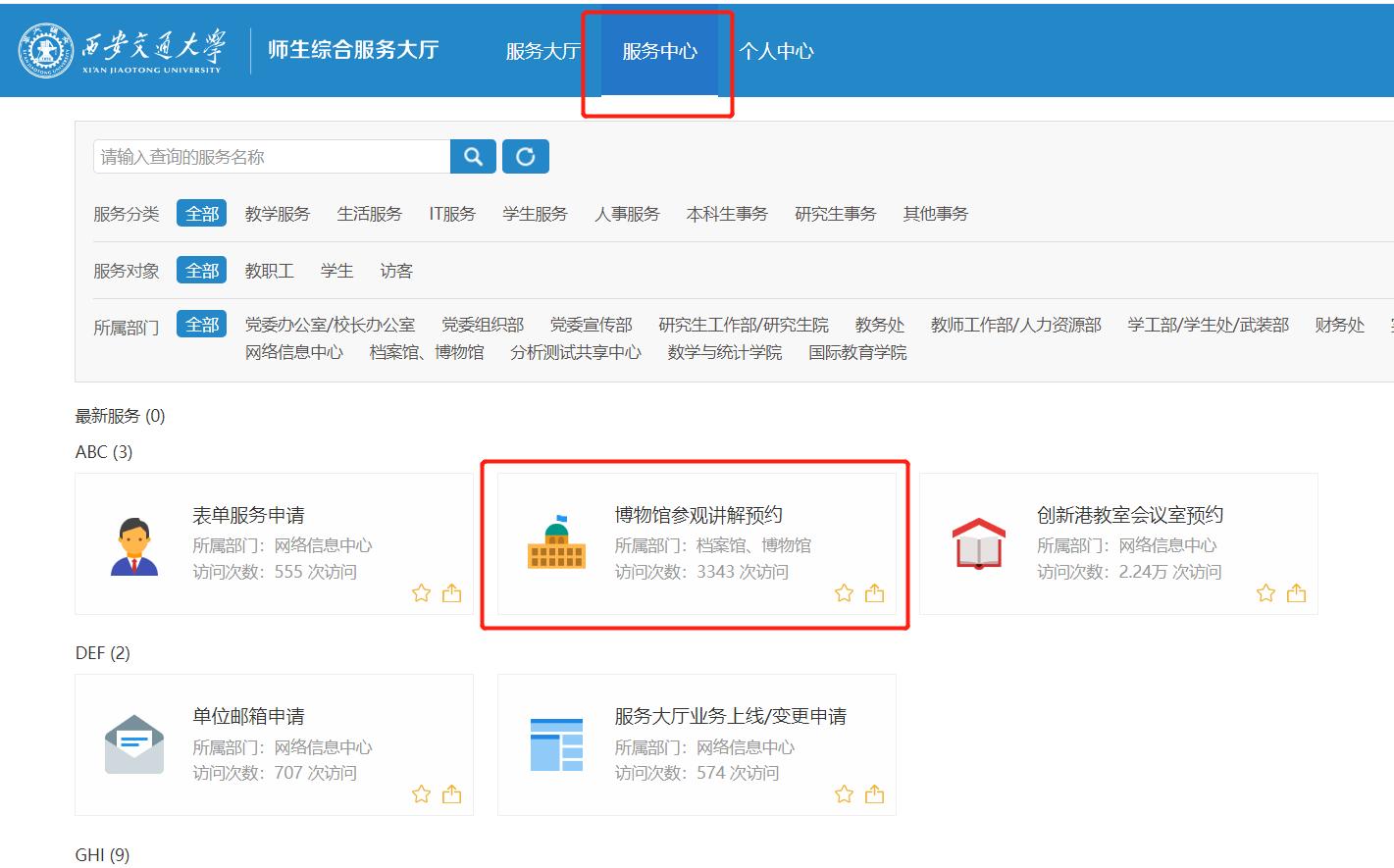
Task: Select the 服务中心 navigation tab
Action: pos(659,51)
